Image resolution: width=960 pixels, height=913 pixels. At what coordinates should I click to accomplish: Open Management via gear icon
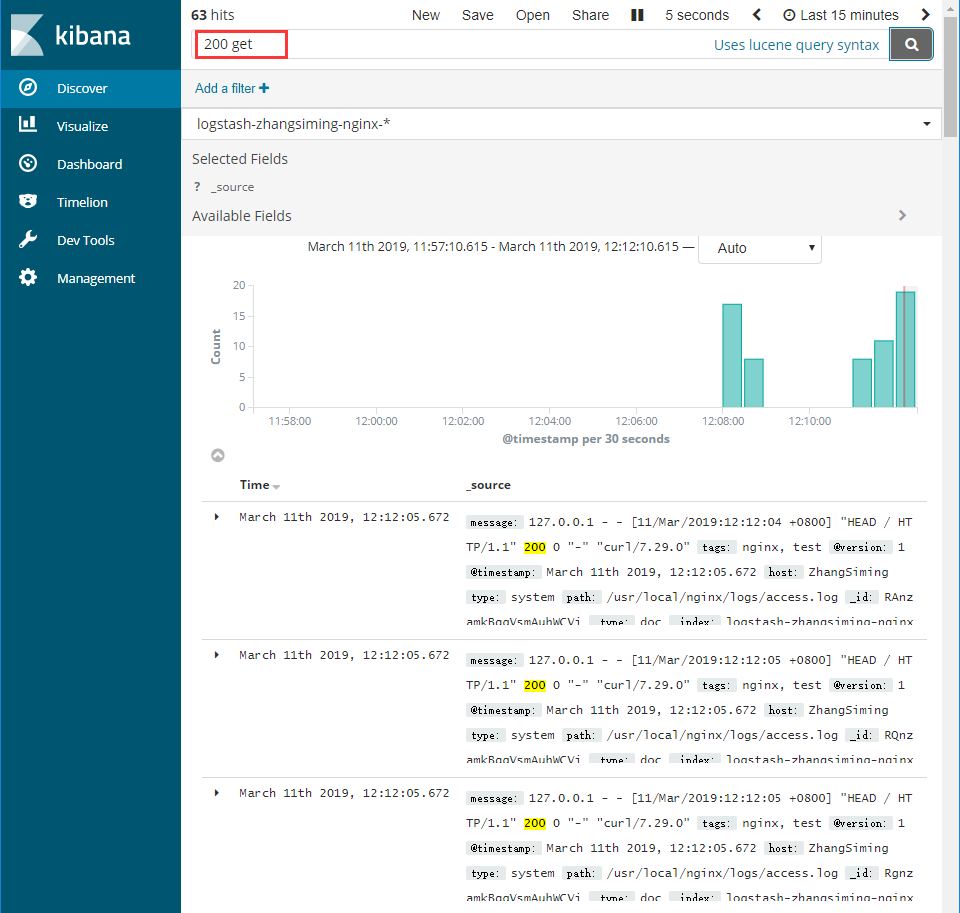point(28,278)
